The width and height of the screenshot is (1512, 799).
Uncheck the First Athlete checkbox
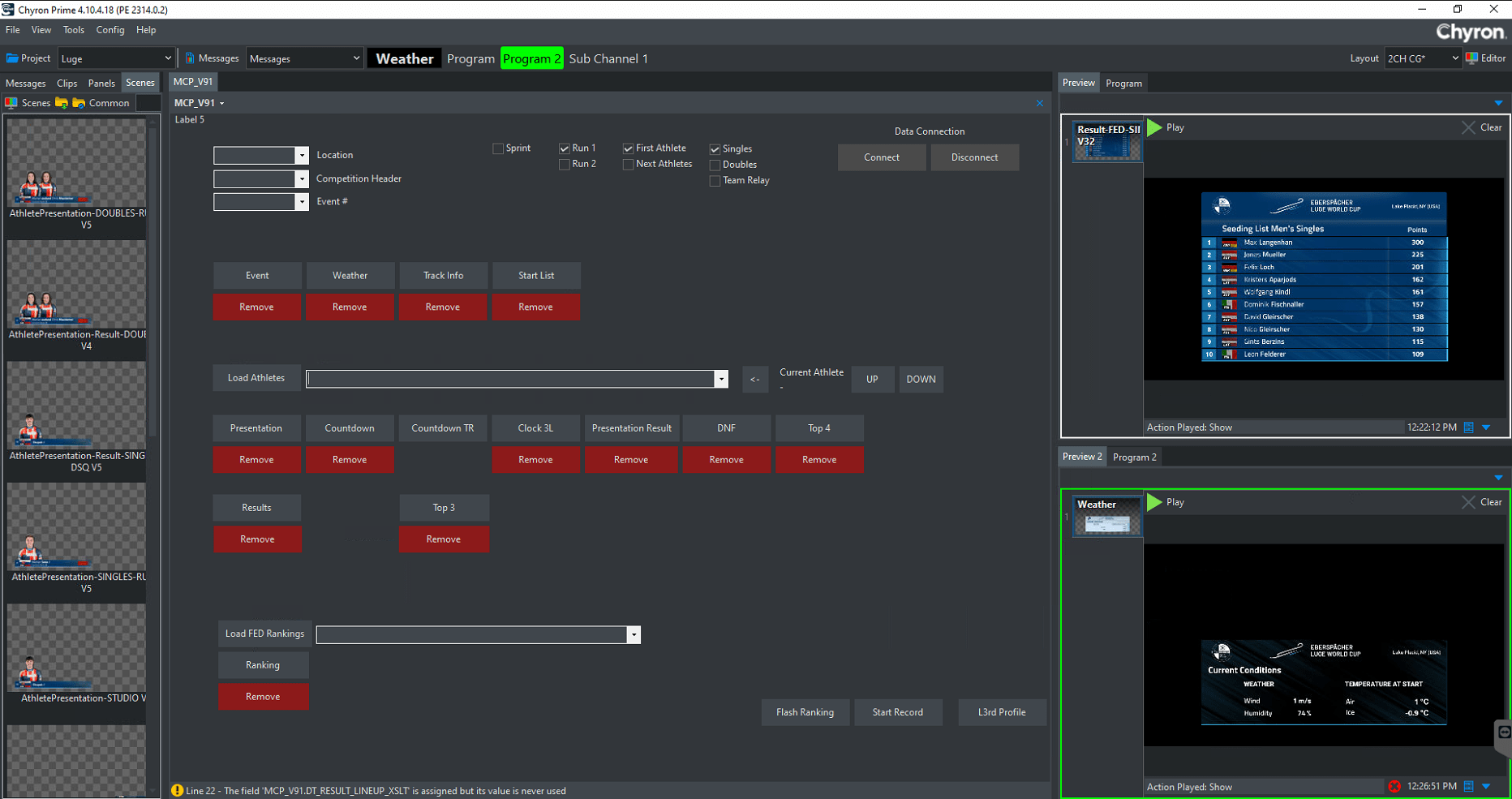tap(629, 148)
